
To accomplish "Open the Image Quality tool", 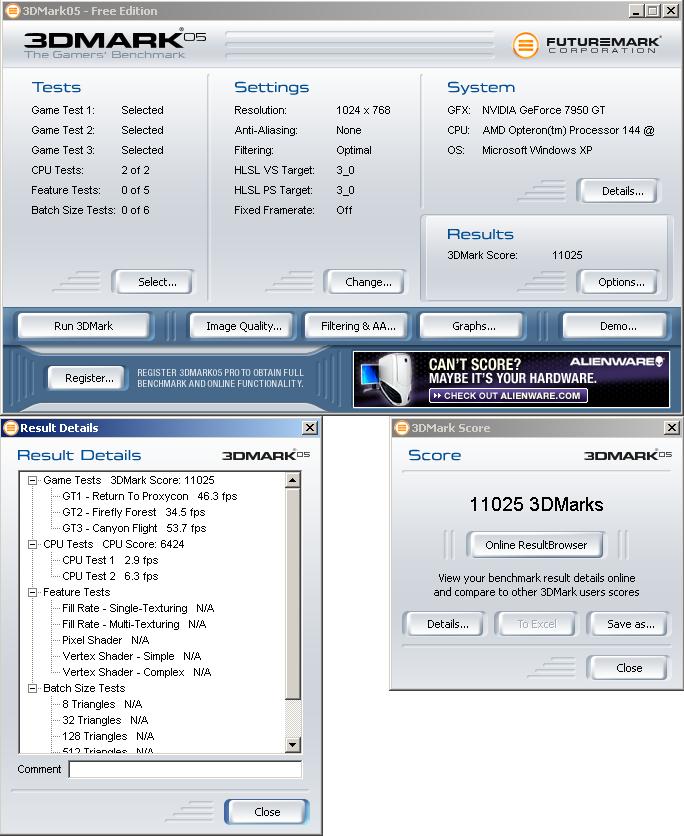I will pyautogui.click(x=242, y=326).
